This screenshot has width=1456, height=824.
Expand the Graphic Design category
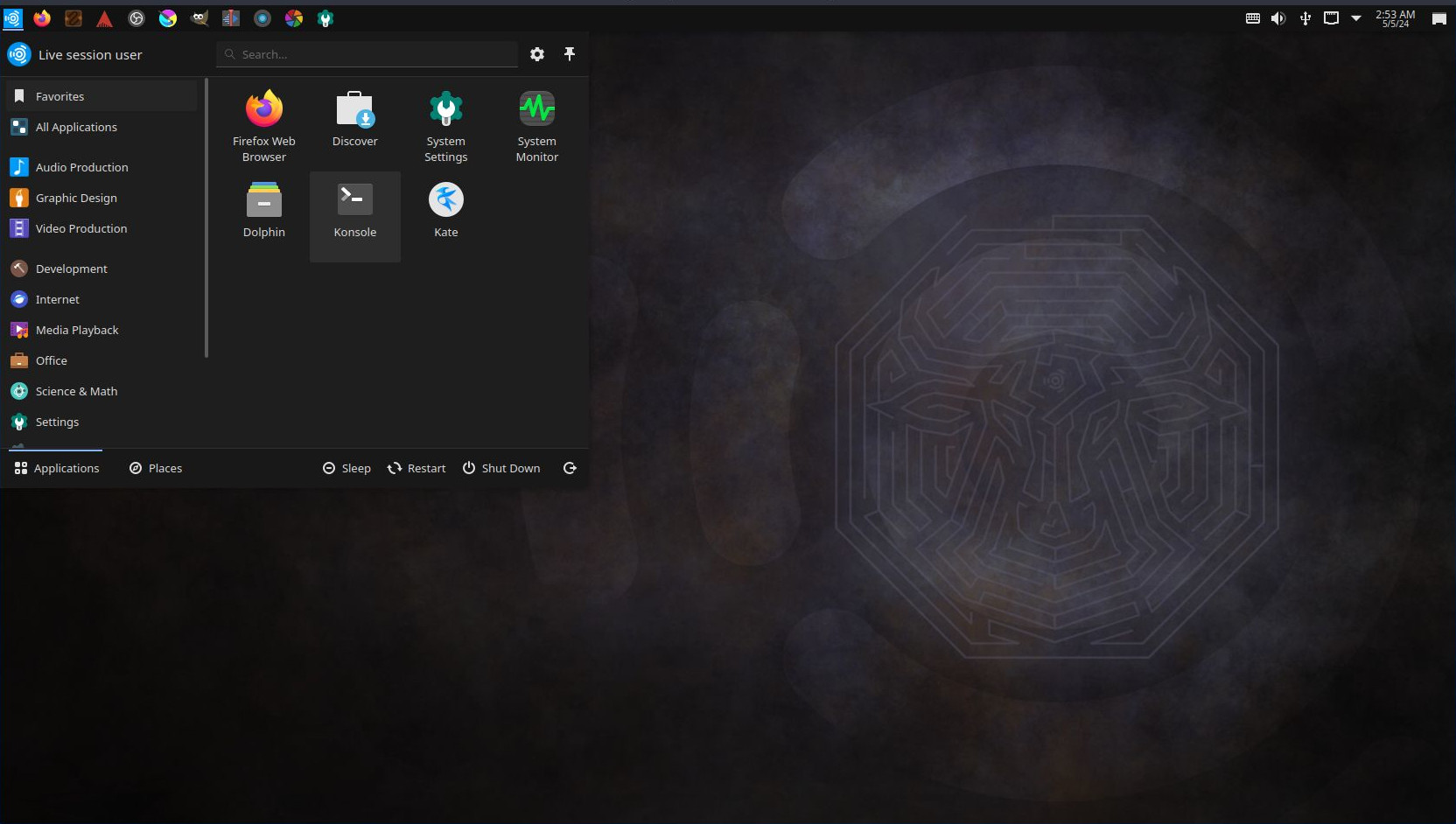(x=76, y=198)
